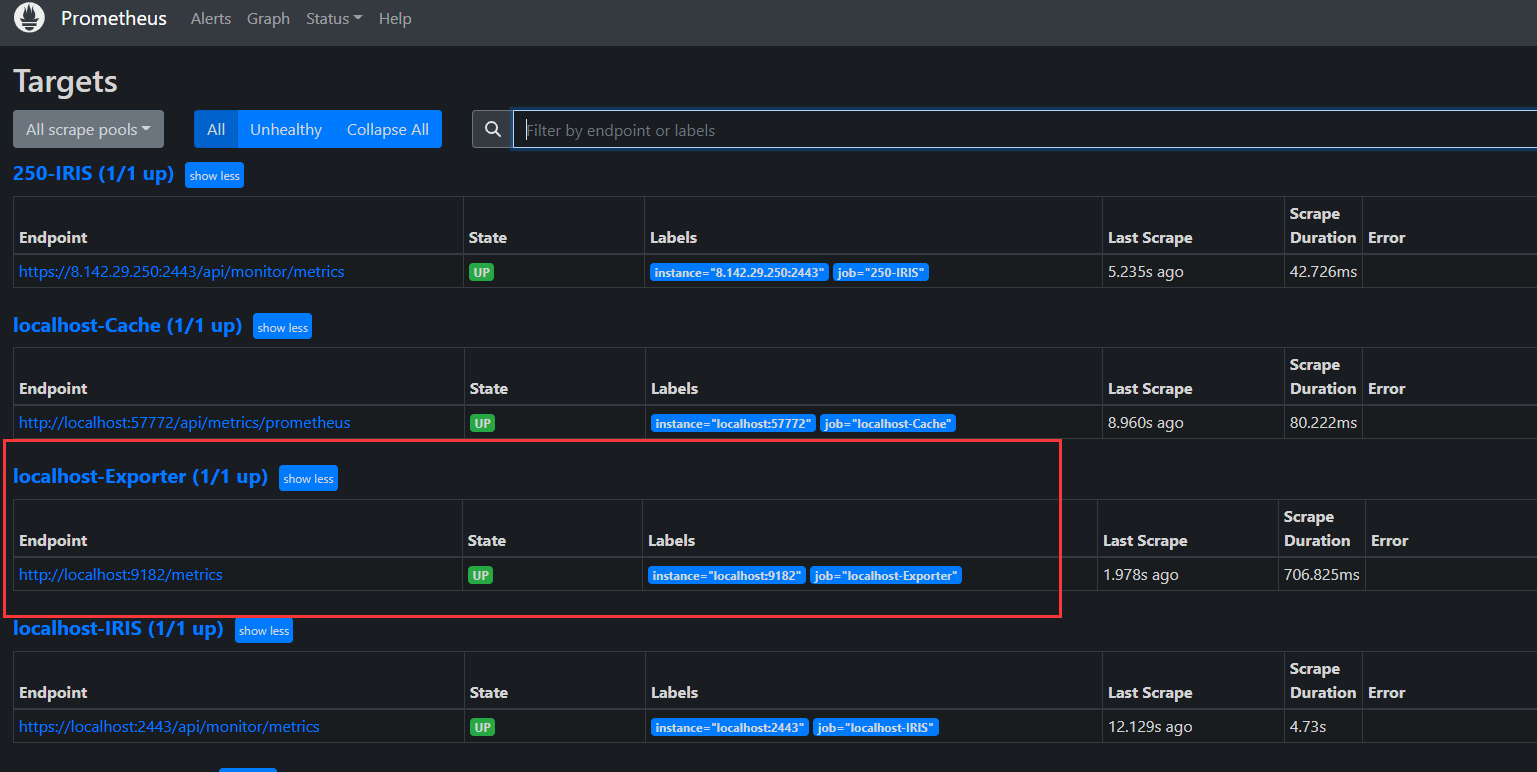The image size is (1537, 772).
Task: Open the 8.142.29.250:2443 metrics endpoint link
Action: coord(181,271)
